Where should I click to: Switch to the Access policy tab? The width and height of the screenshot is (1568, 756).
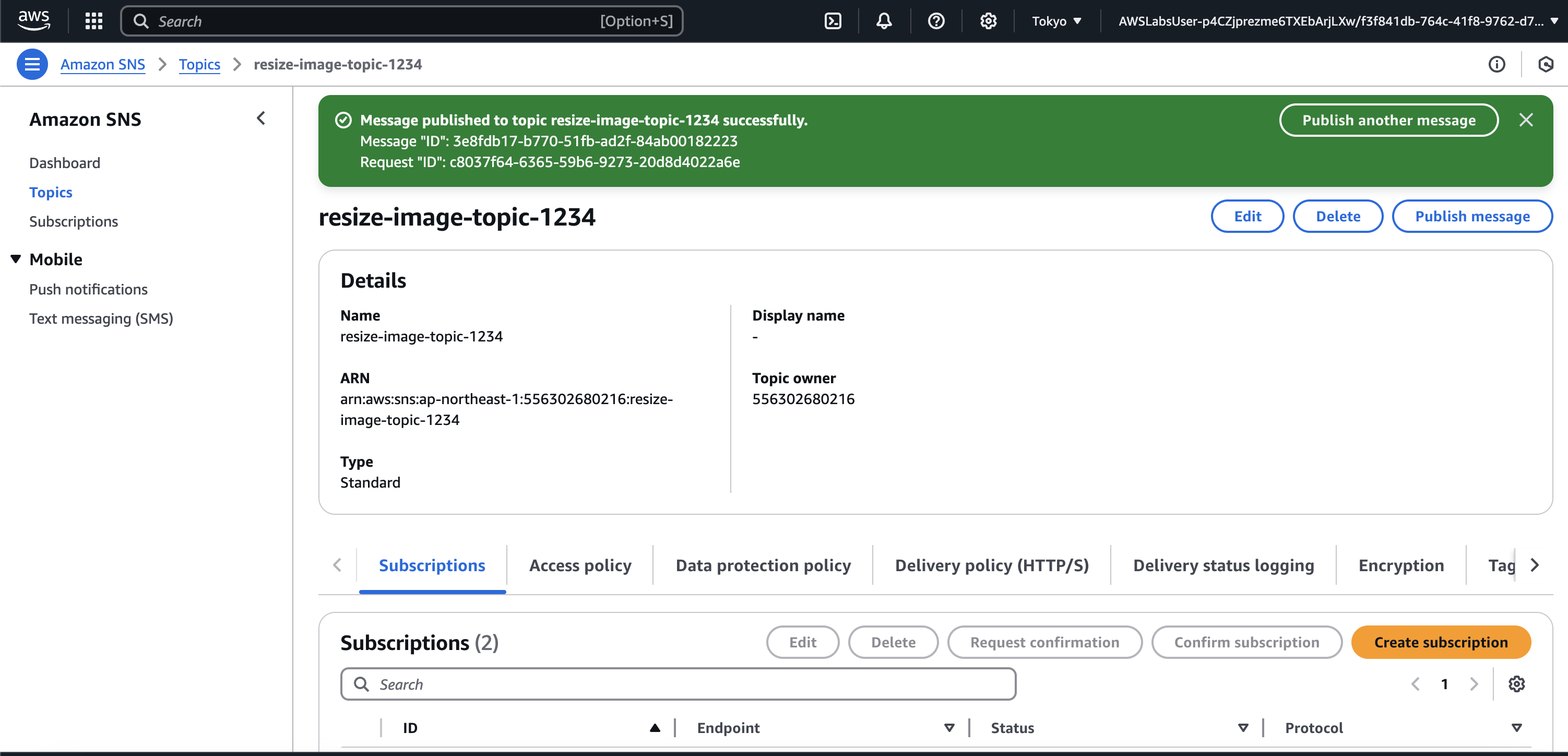point(579,565)
